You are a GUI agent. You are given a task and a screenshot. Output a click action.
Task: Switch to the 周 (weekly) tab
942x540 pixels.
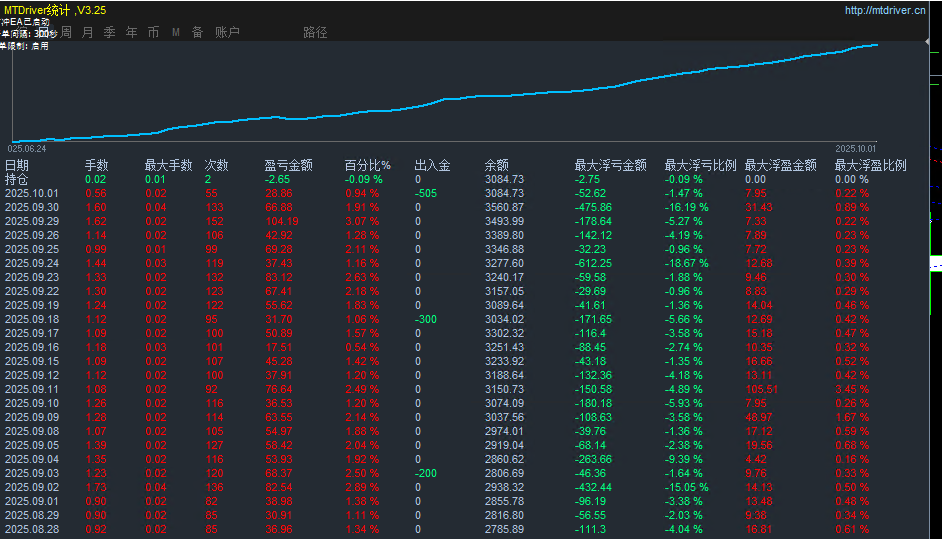(66, 32)
